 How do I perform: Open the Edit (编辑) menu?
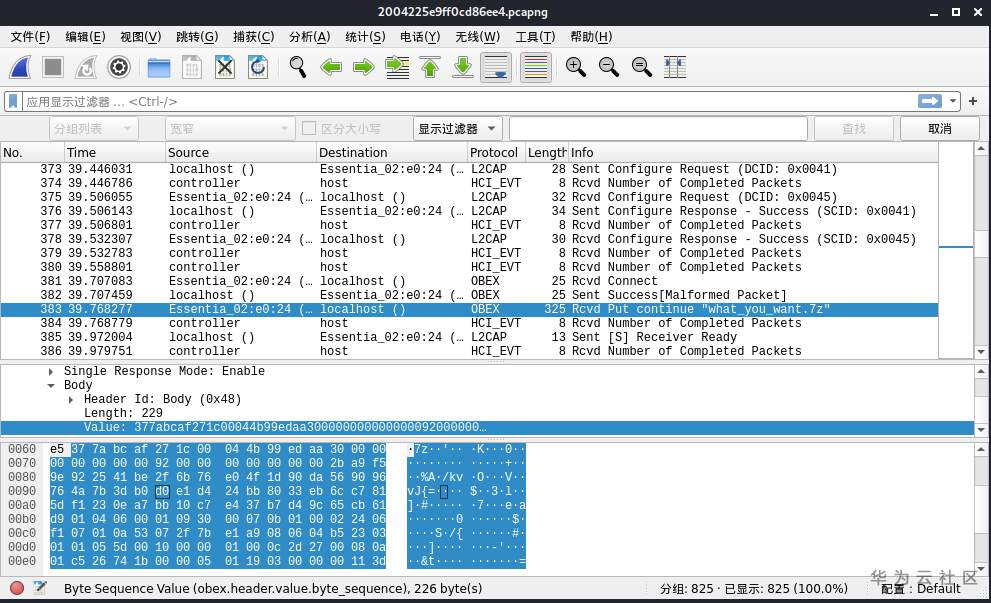click(x=85, y=37)
